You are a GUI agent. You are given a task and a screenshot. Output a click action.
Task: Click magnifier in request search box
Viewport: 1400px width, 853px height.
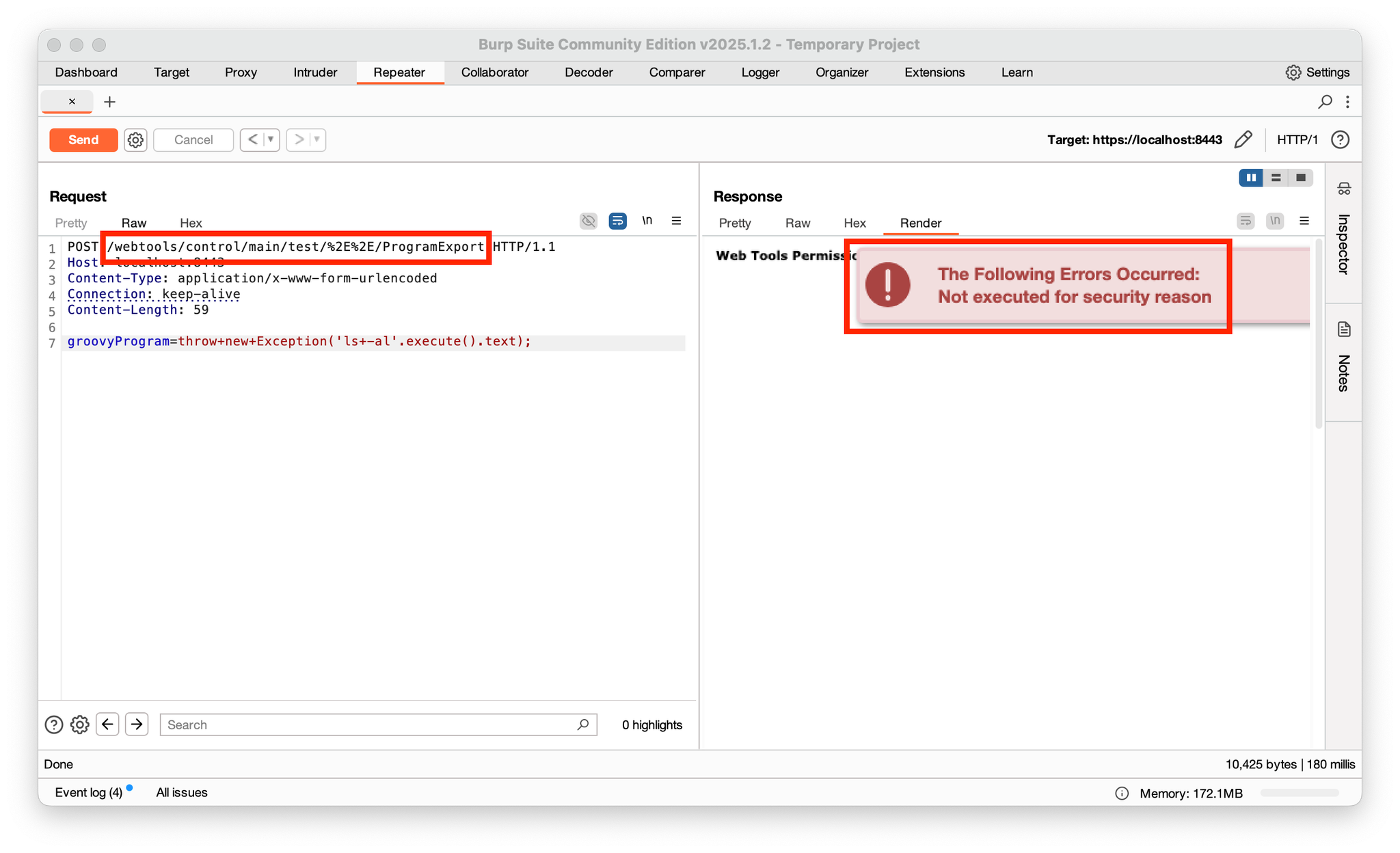click(x=582, y=725)
